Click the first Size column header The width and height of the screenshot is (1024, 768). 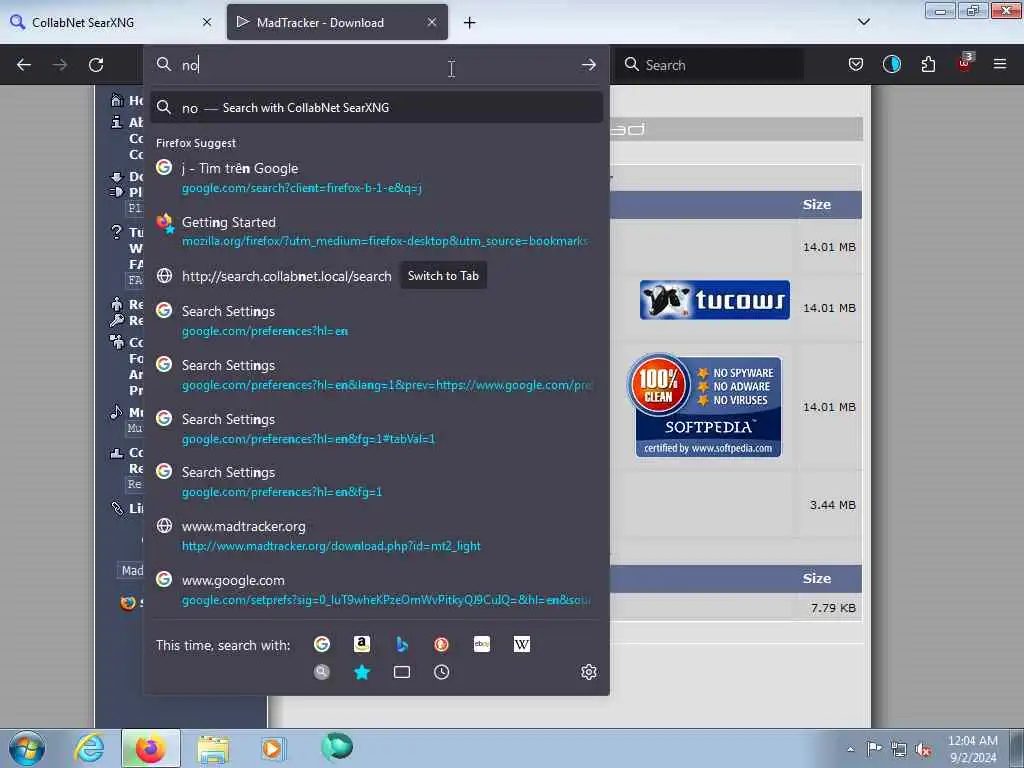click(x=816, y=204)
